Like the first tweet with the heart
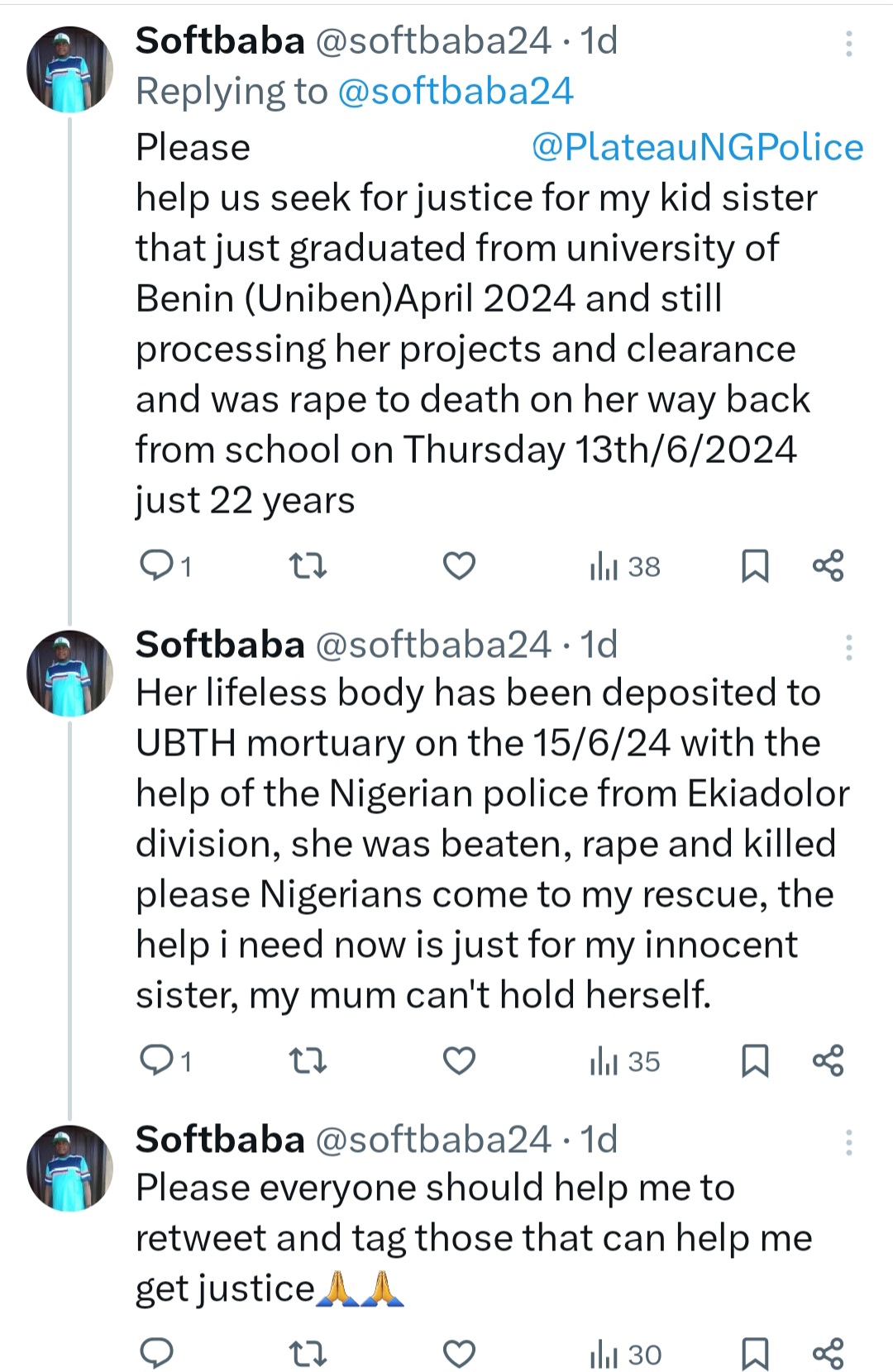This screenshot has width=893, height=1372. (459, 566)
